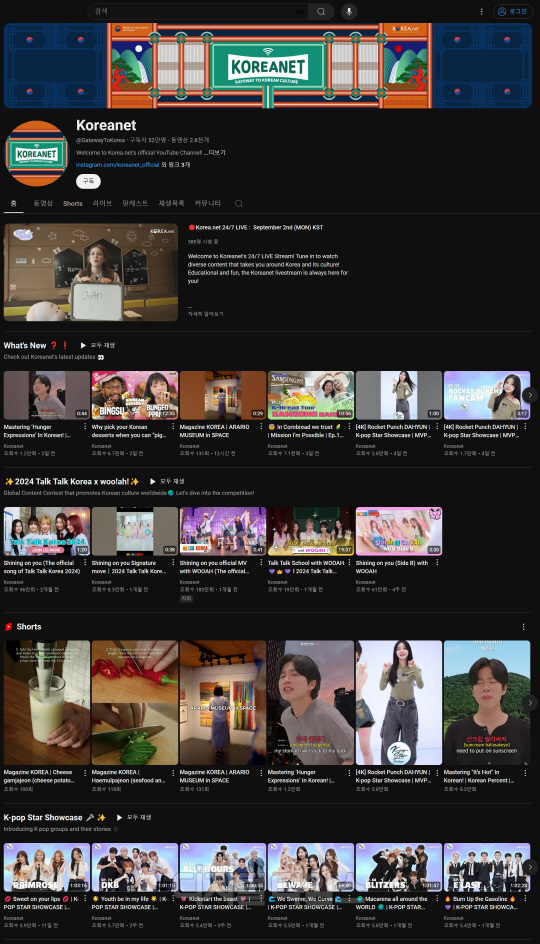Open Shorts section three-dot menu
Screen dimensions: 540x944
[x=523, y=627]
